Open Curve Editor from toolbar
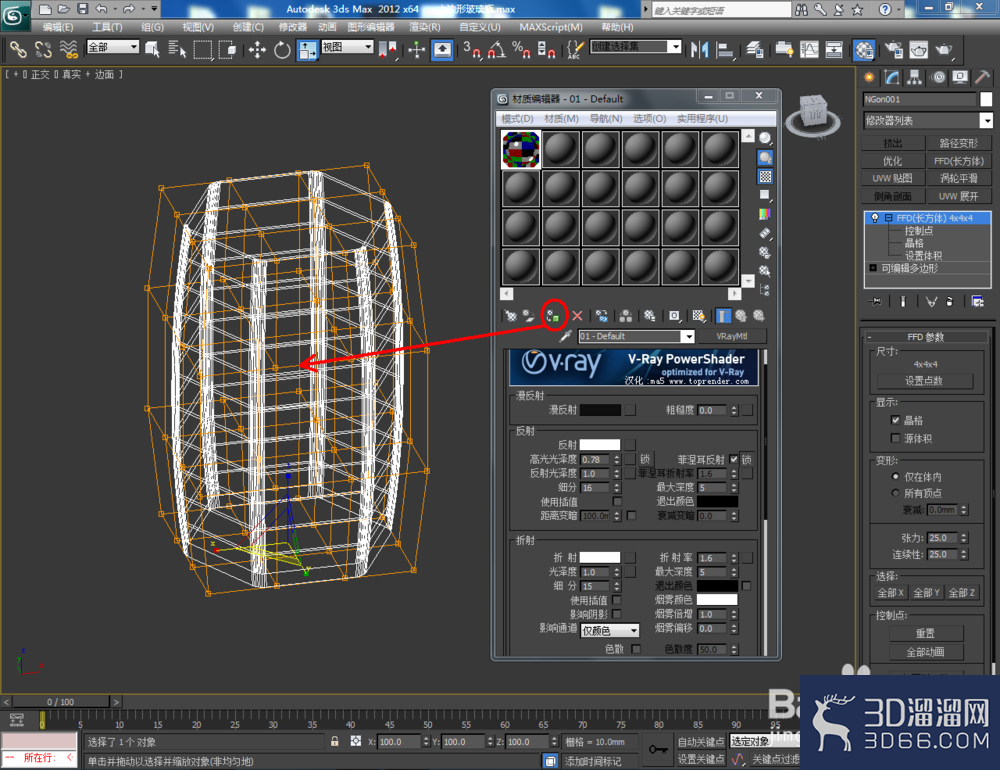 tap(809, 49)
